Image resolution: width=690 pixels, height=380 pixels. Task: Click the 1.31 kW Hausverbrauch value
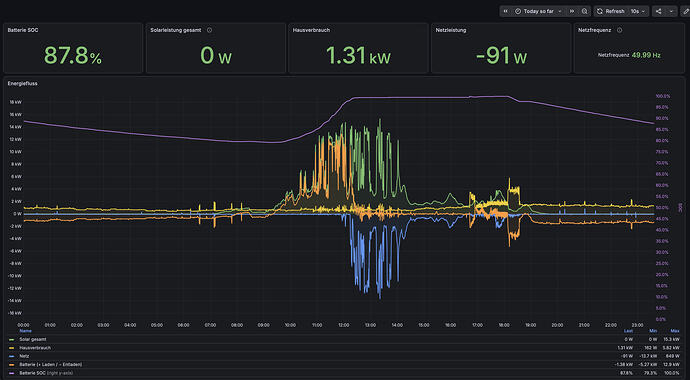coord(358,55)
